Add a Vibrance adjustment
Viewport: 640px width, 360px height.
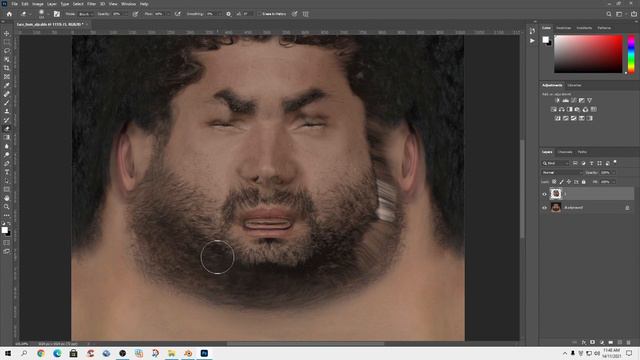click(x=589, y=100)
